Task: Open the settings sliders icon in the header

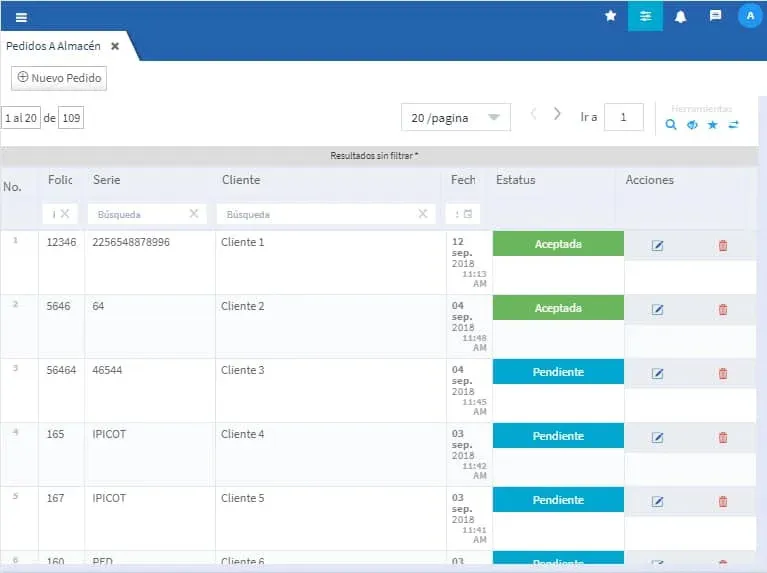Action: (x=645, y=16)
